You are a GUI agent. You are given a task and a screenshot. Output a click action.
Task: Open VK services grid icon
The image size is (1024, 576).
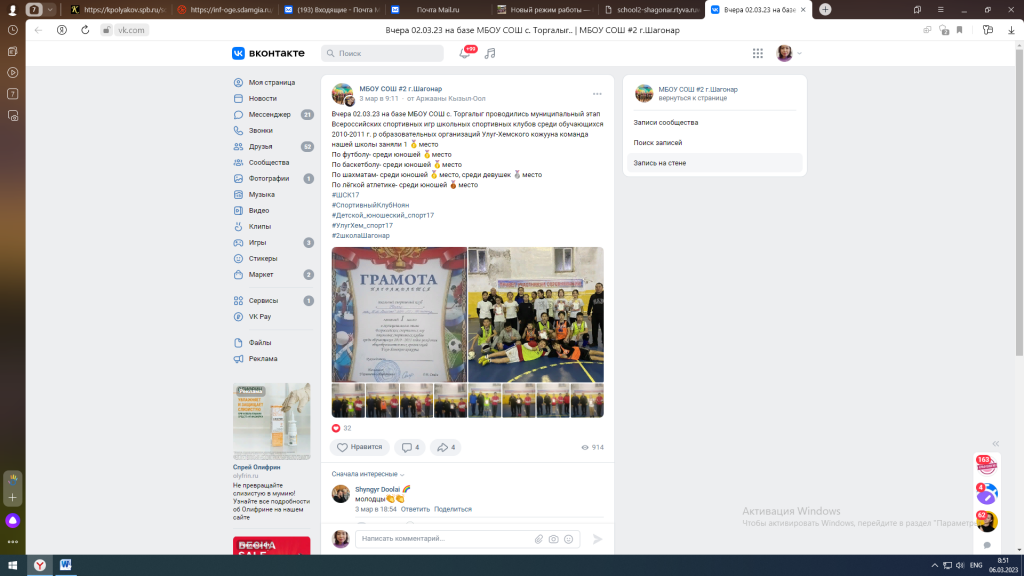(x=757, y=53)
